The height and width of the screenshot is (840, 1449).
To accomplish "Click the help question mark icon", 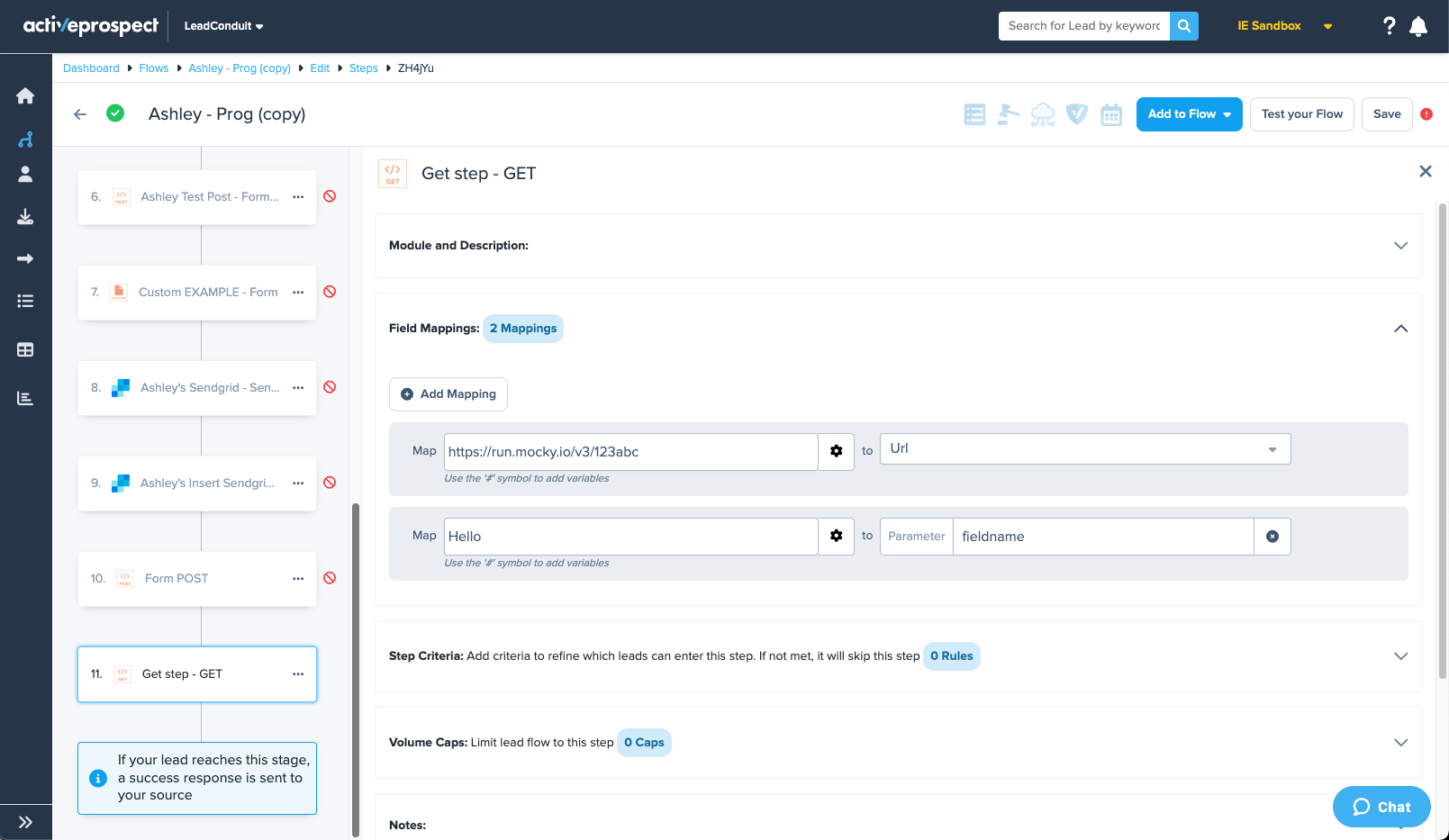I will click(1389, 26).
